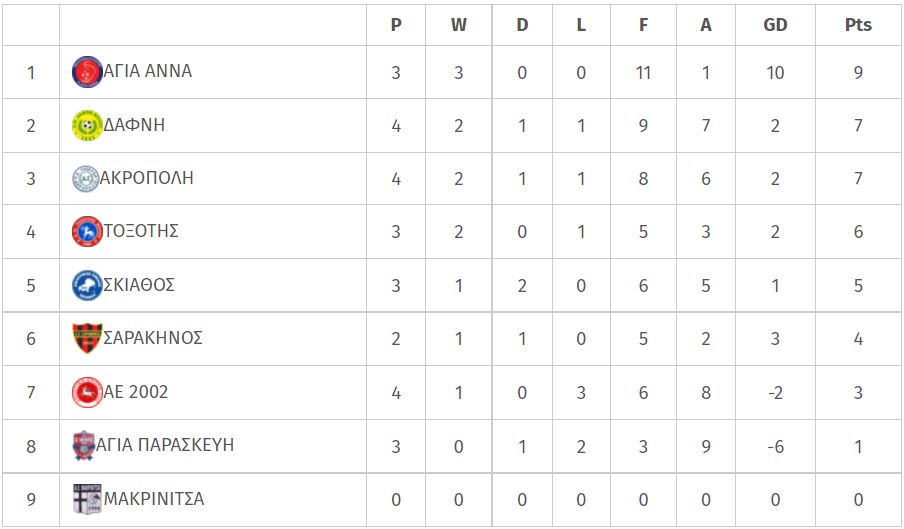Click the GD column header

tap(775, 25)
